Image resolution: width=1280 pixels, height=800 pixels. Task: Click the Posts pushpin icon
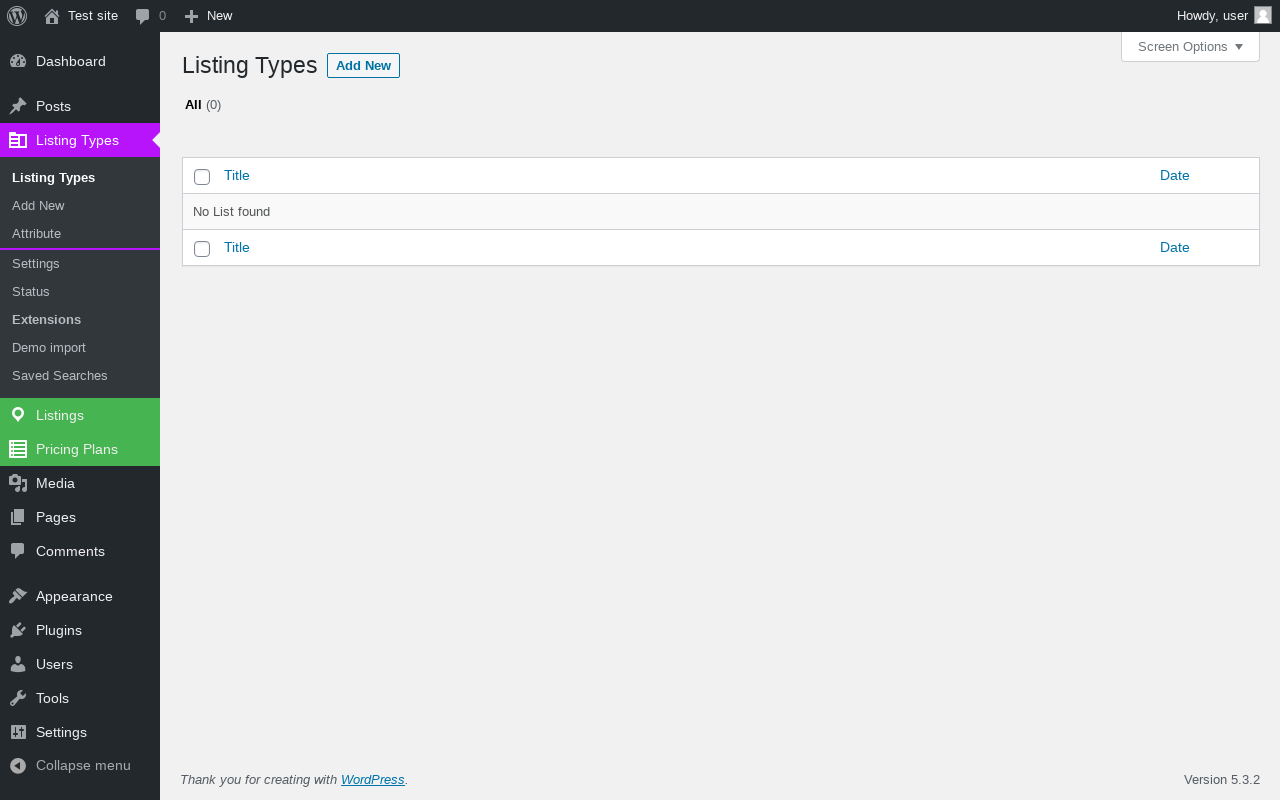point(18,106)
